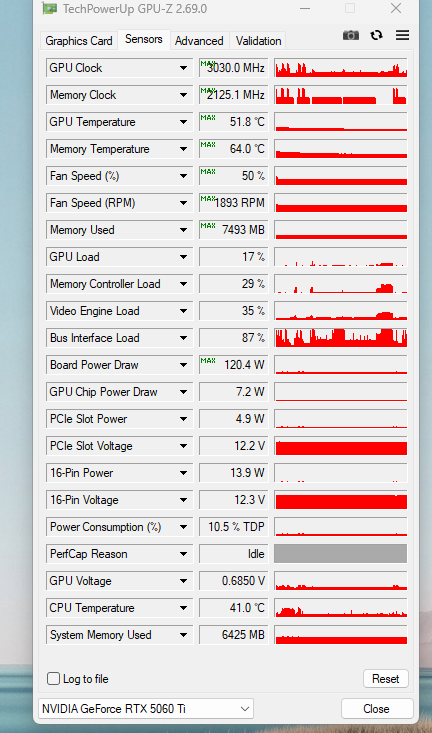Click the 17 % GPU Load value
Viewport: 432px width, 733px height.
click(x=234, y=257)
